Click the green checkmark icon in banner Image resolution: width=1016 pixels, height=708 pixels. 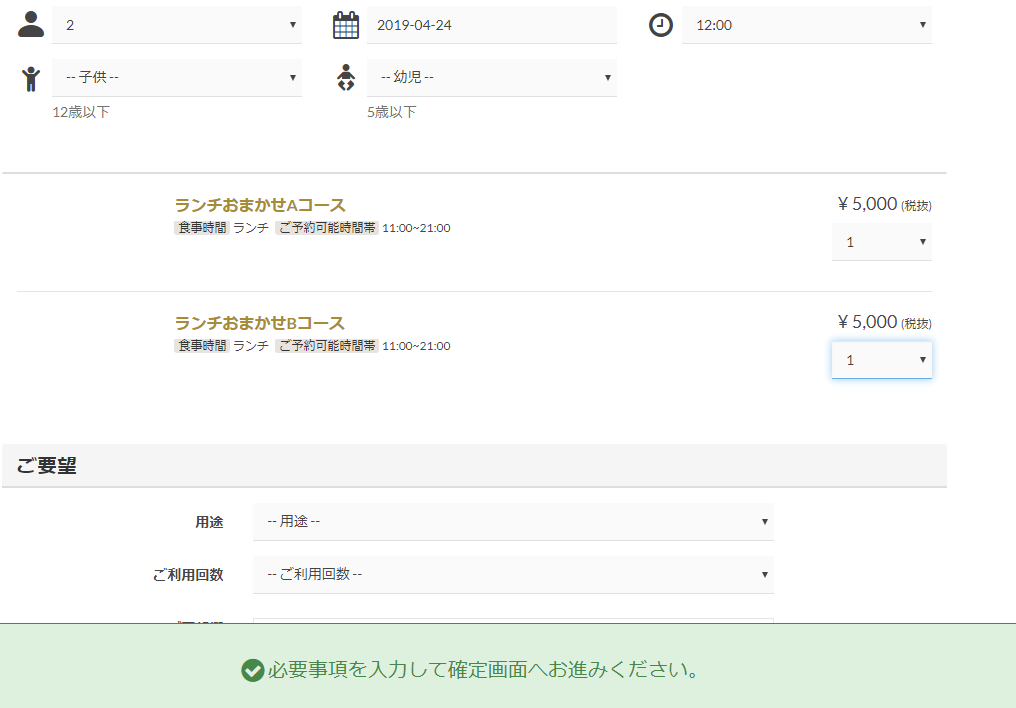(x=252, y=670)
